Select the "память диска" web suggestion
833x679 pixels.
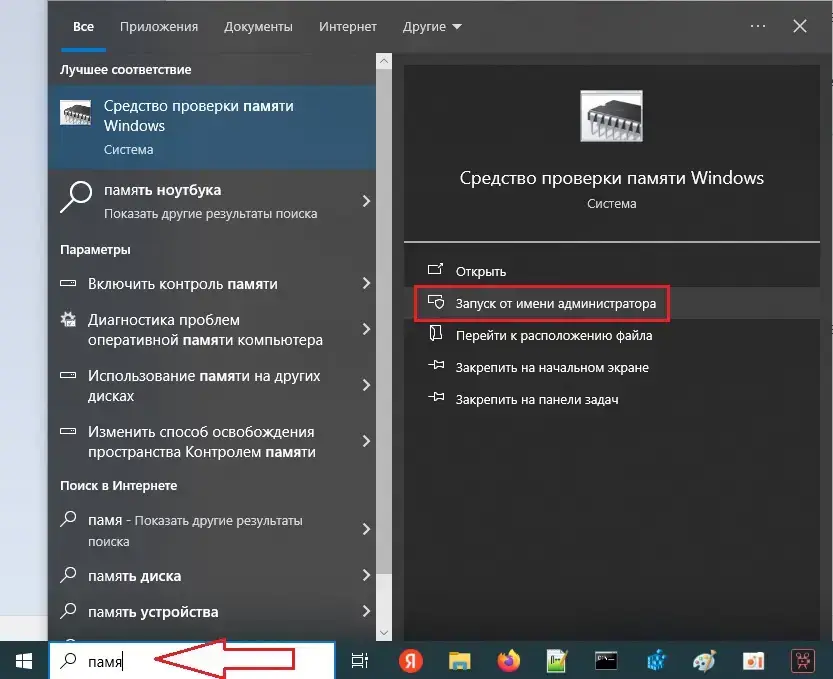tap(212, 575)
